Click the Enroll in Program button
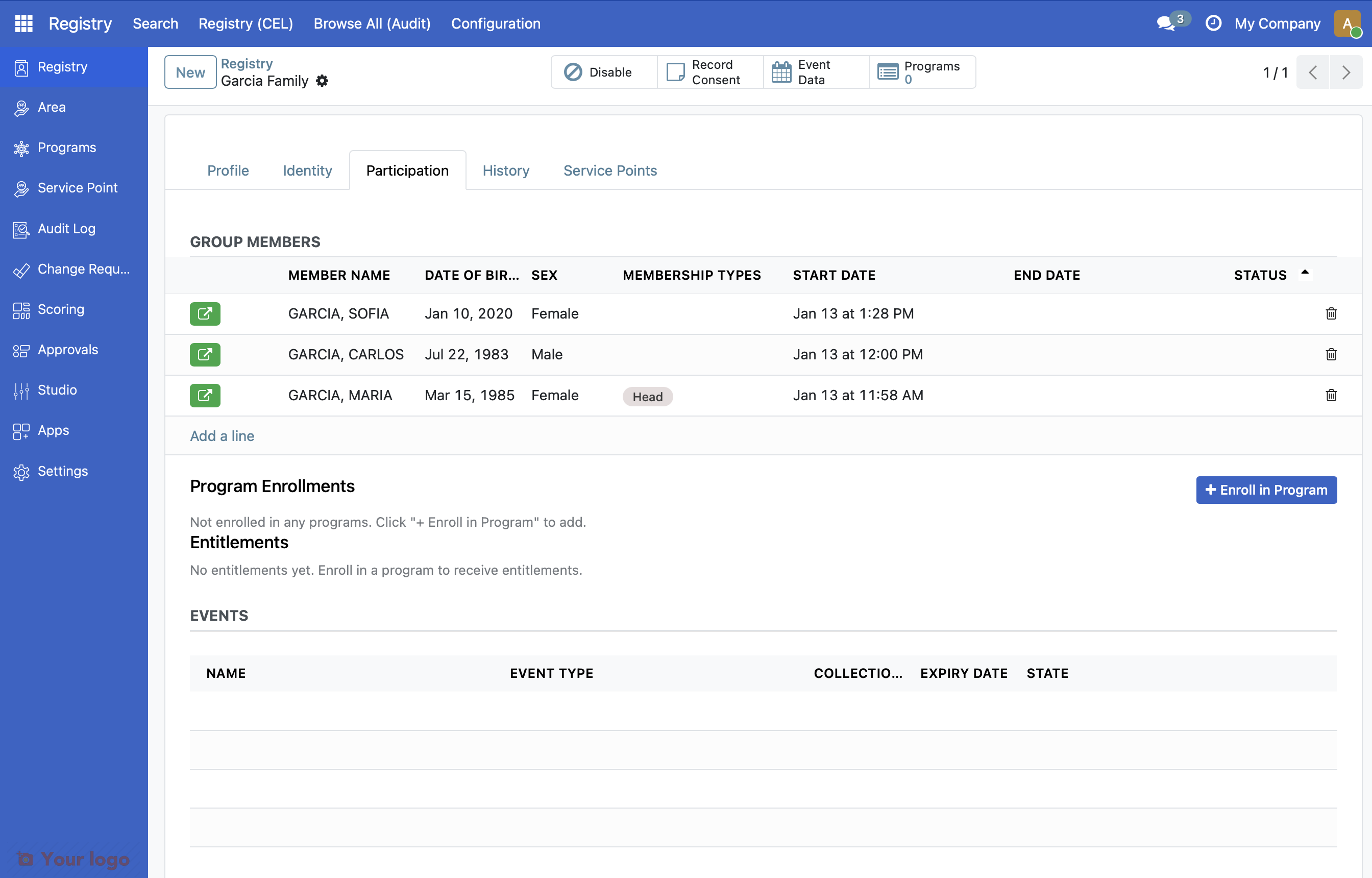1372x878 pixels. coord(1266,490)
